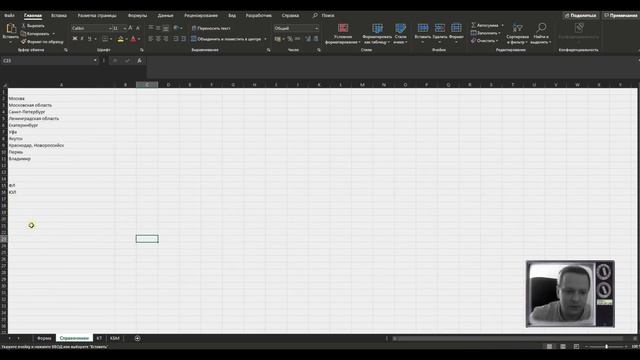Viewport: 640px width, 360px height.
Task: Align text to top
Action: click(x=151, y=28)
